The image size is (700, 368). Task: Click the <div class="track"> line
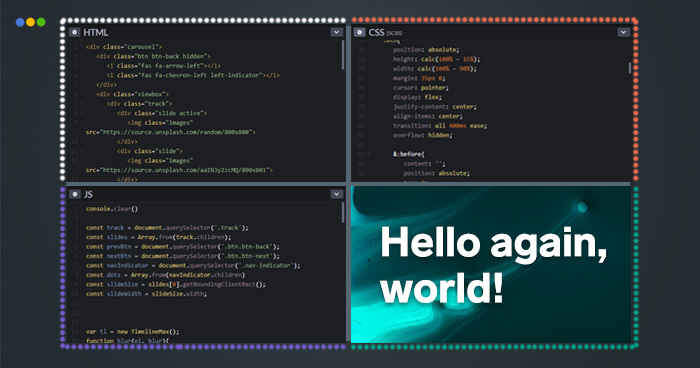(x=139, y=104)
